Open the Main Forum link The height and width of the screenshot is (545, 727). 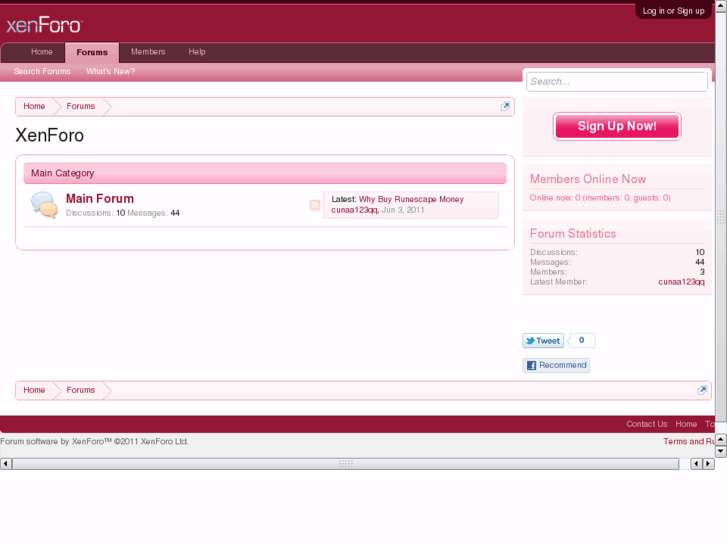(100, 199)
